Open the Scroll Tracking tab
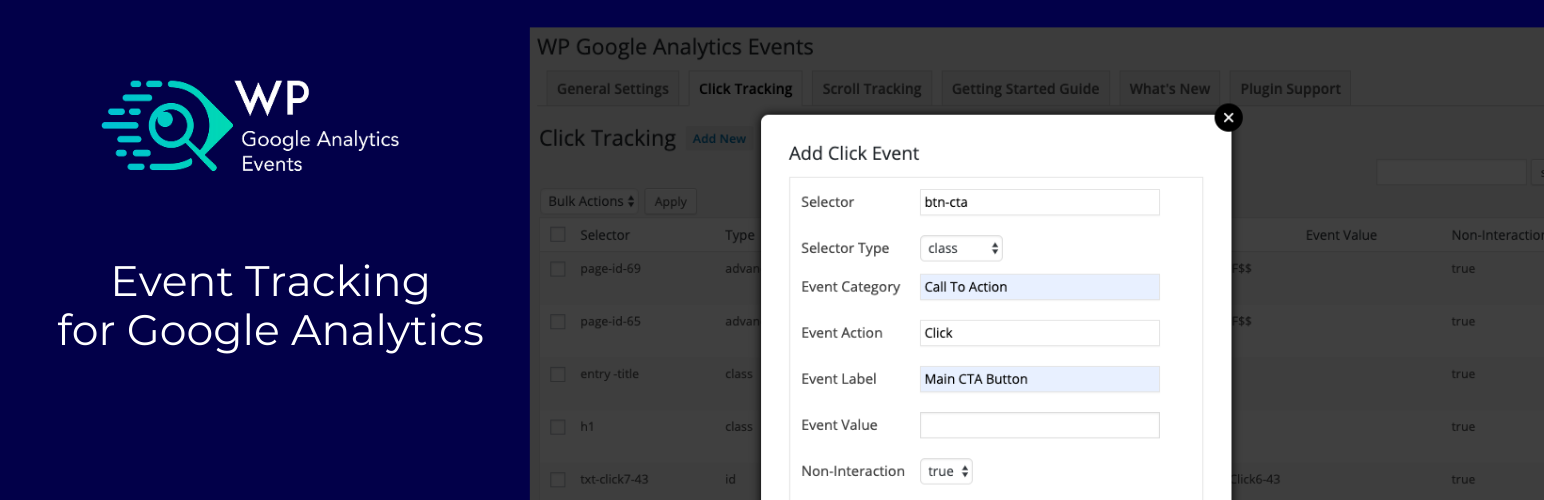The image size is (1544, 500). point(871,89)
